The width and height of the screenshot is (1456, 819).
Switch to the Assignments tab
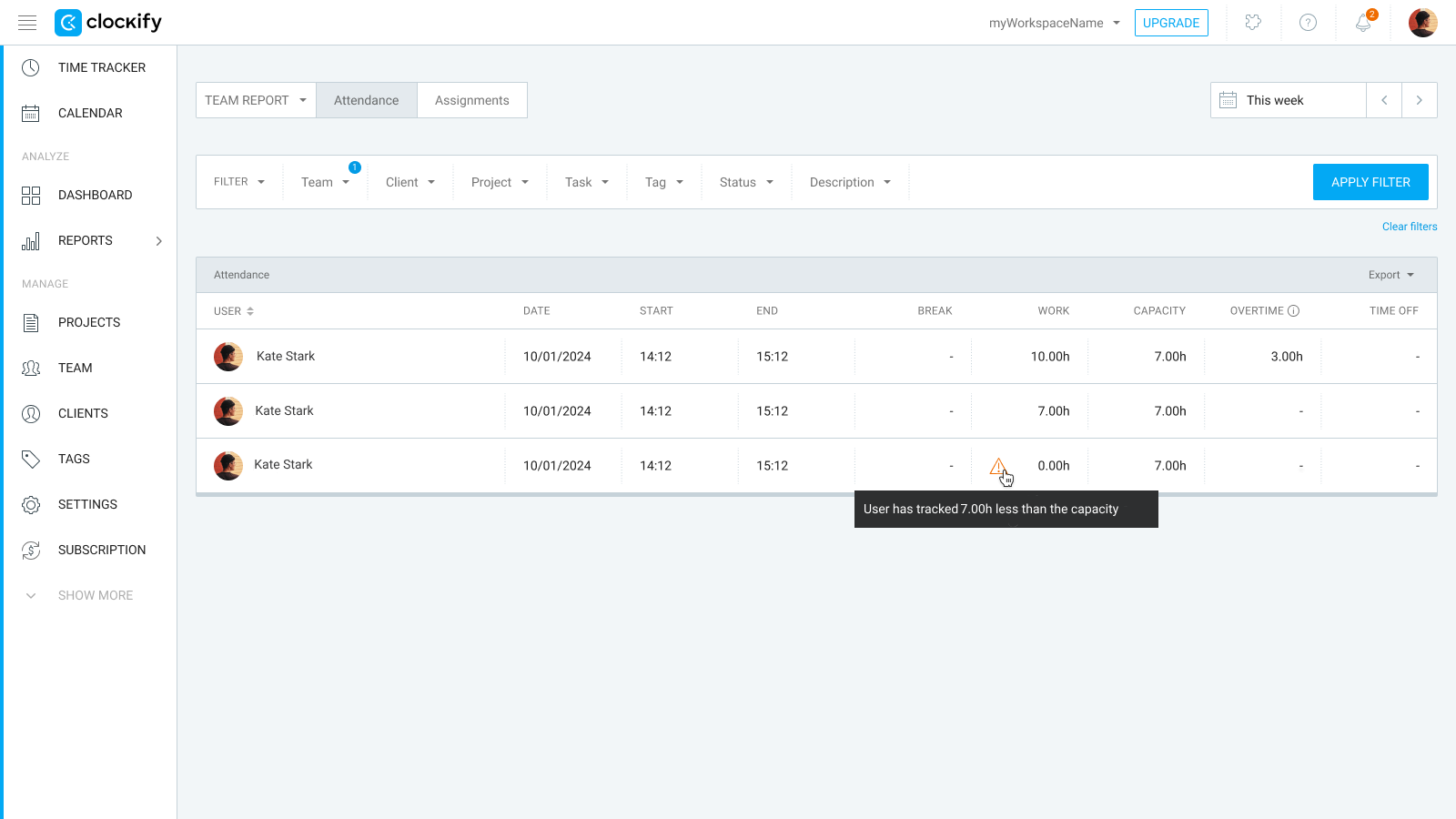click(x=471, y=100)
